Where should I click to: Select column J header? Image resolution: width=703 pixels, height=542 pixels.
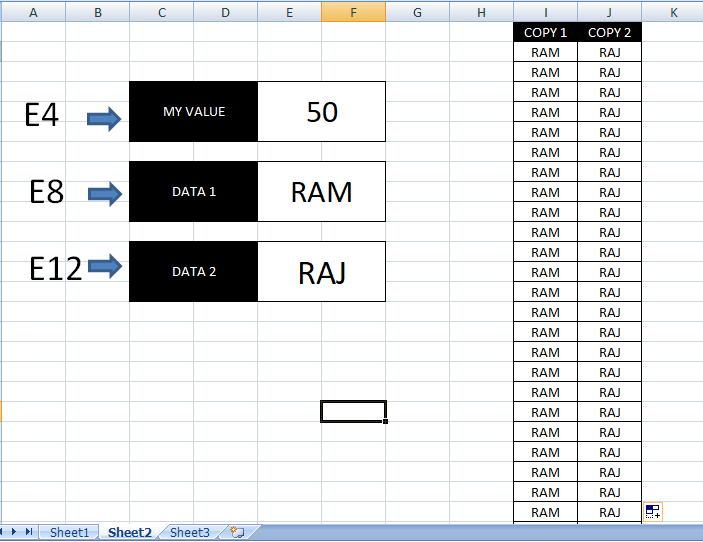pos(609,13)
